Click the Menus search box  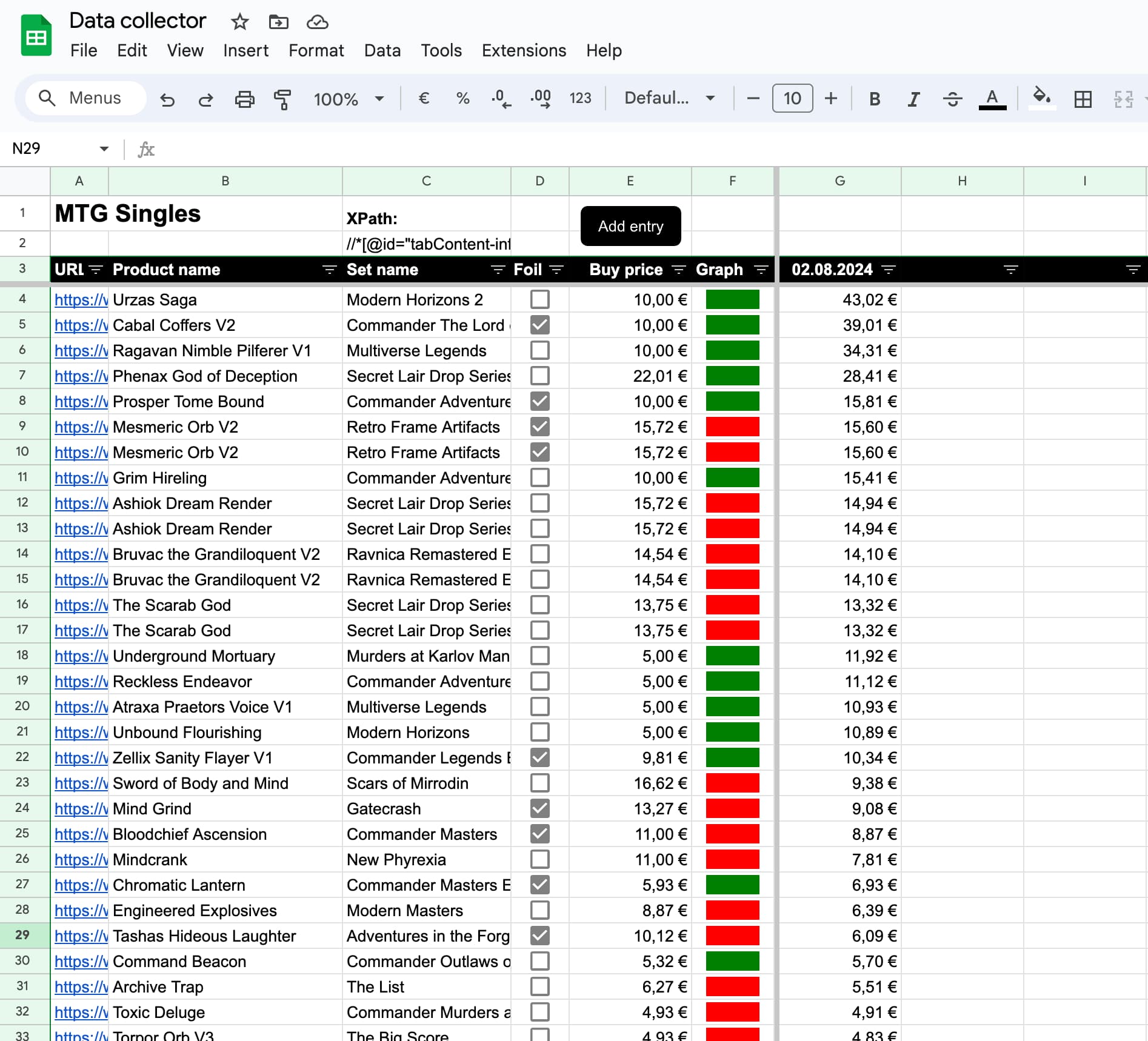[85, 98]
